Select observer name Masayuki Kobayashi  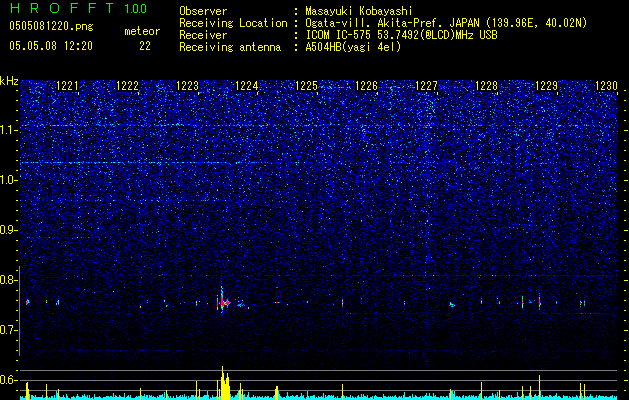[x=359, y=11]
